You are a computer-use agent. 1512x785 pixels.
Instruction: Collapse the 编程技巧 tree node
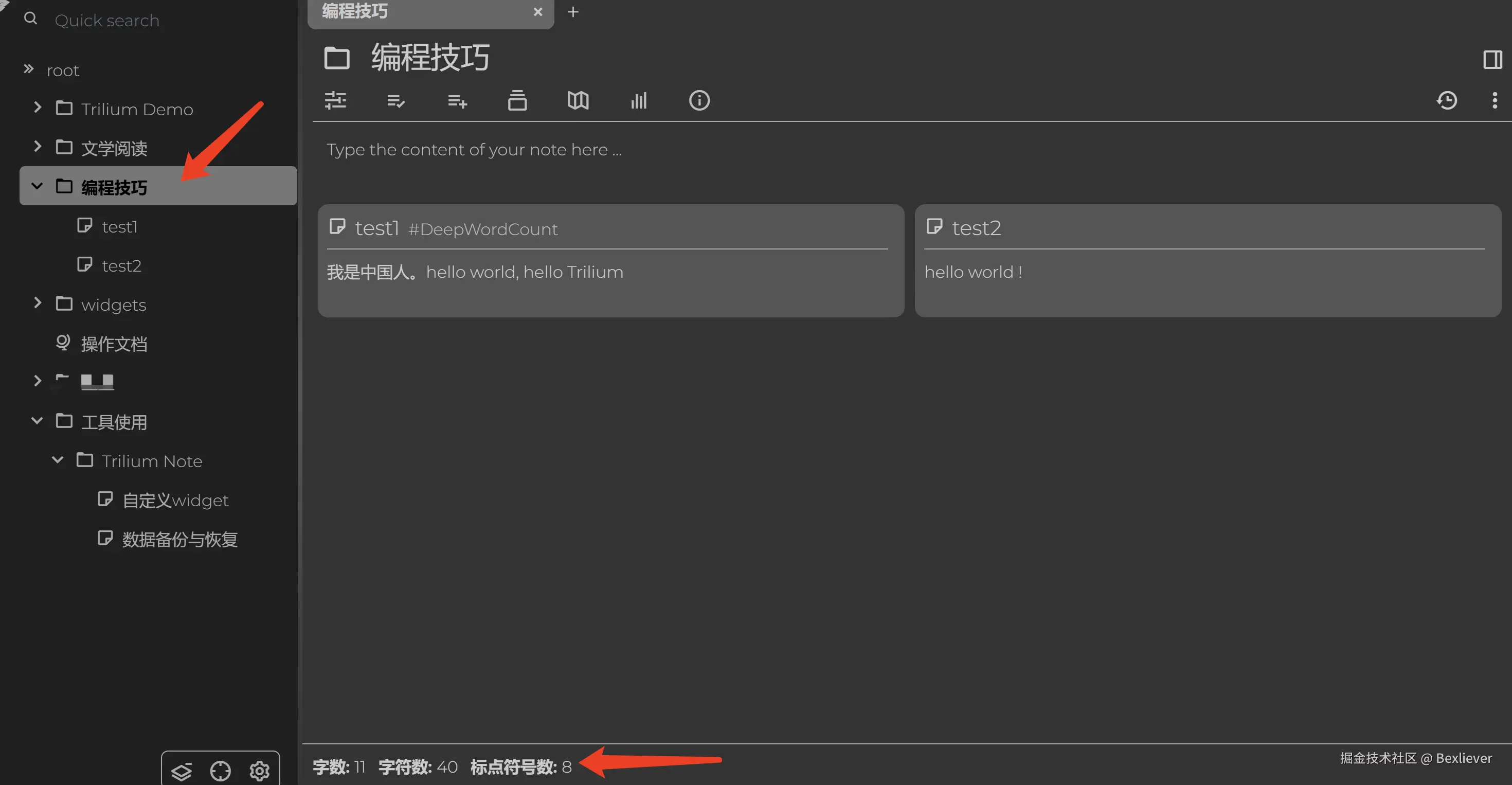pos(37,187)
